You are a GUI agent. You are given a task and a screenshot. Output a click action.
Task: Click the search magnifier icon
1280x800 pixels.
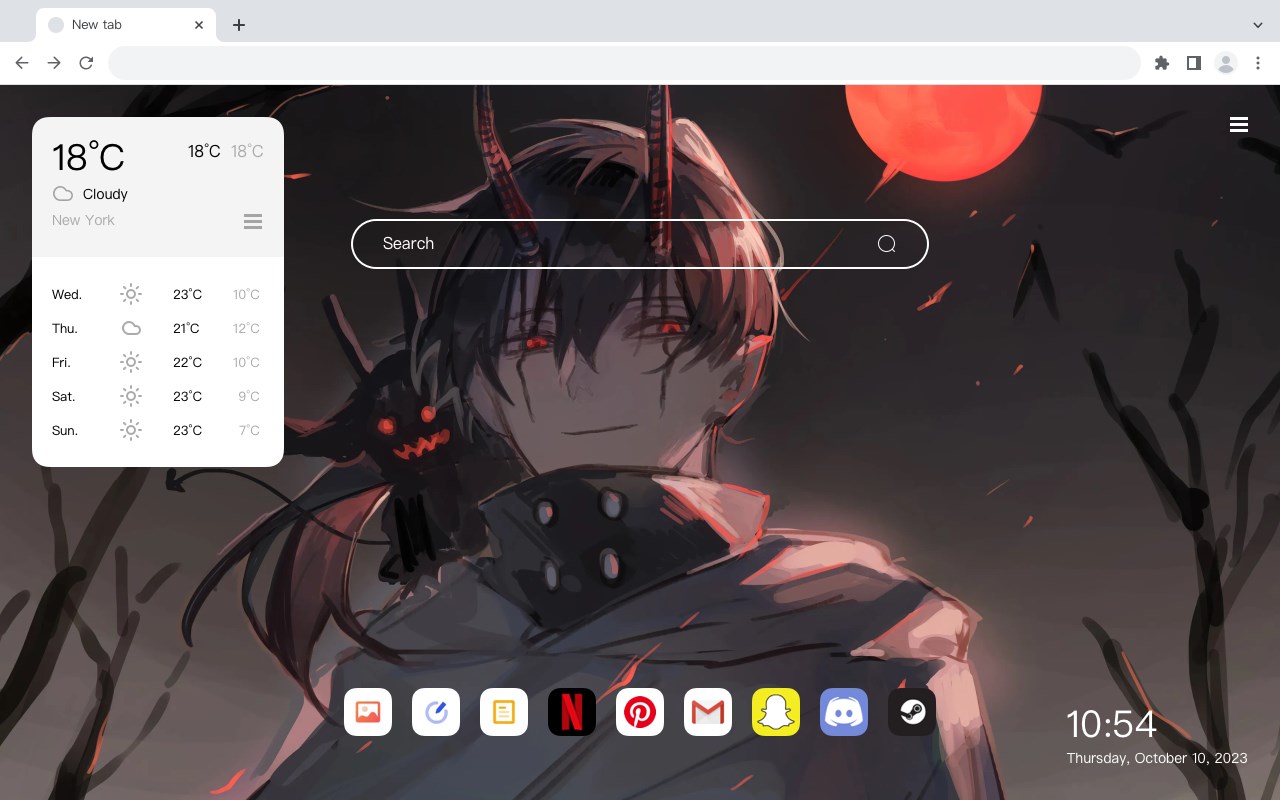pos(886,244)
